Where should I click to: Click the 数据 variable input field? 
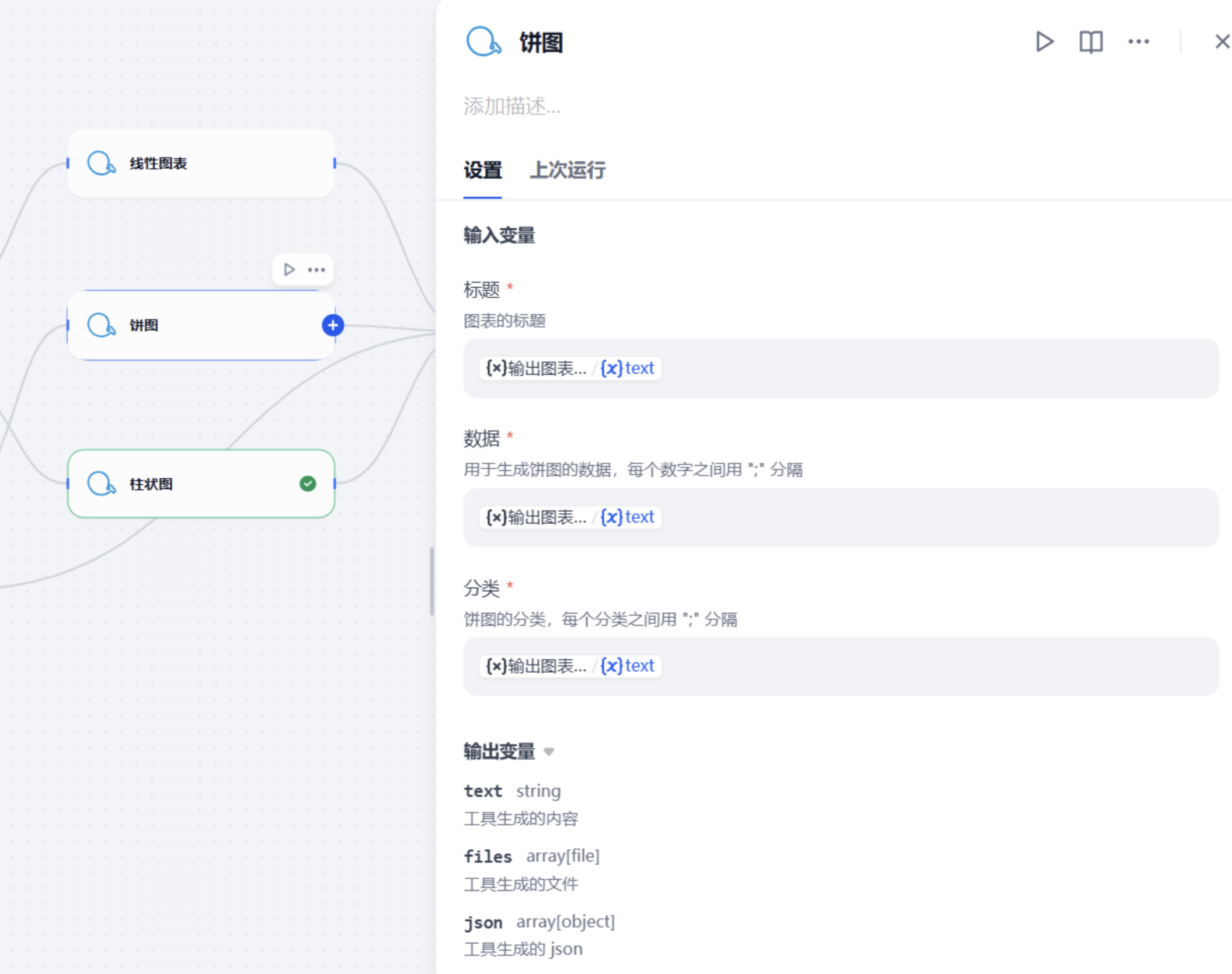click(x=841, y=517)
